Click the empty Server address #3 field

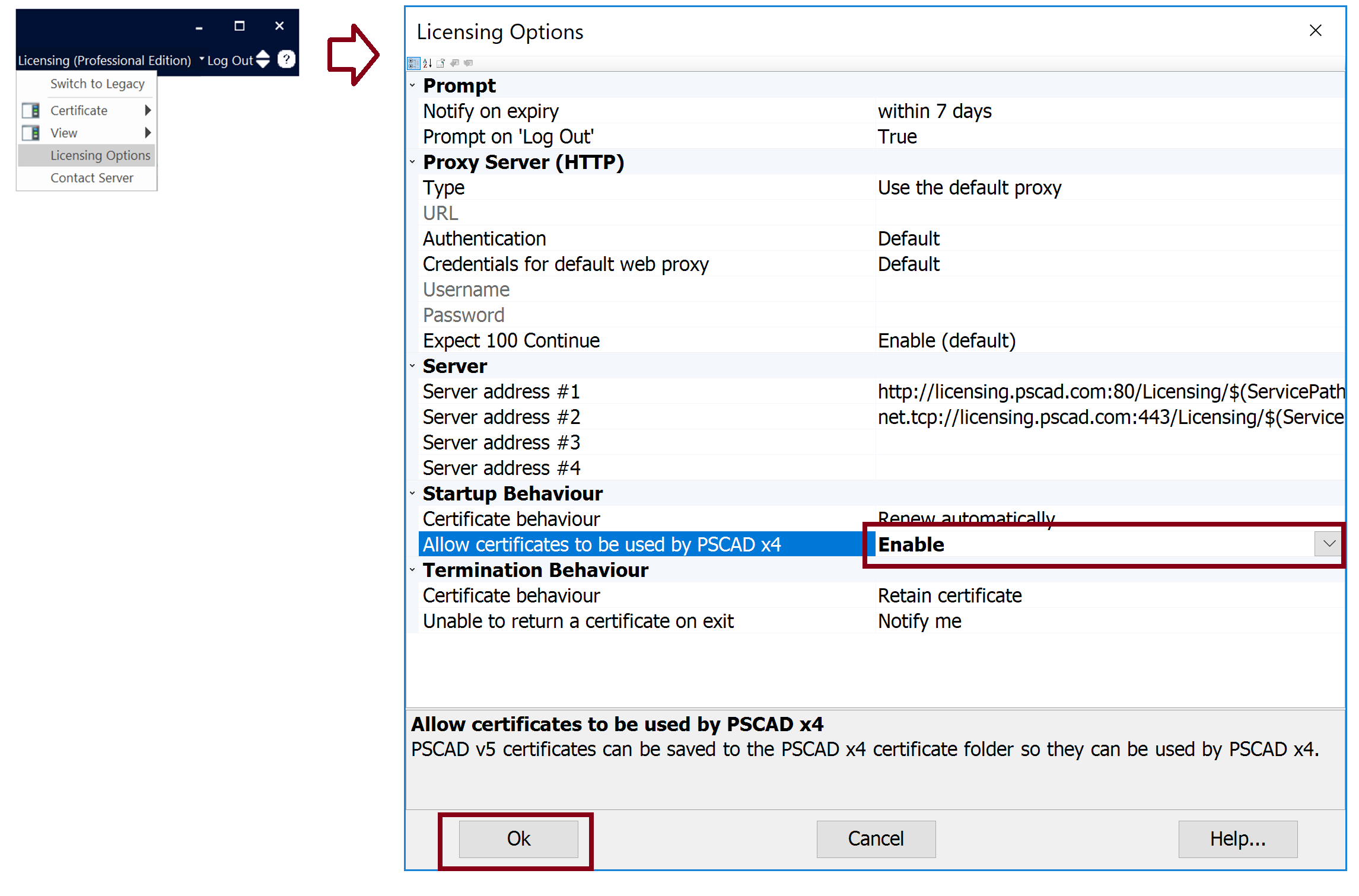coord(1110,442)
